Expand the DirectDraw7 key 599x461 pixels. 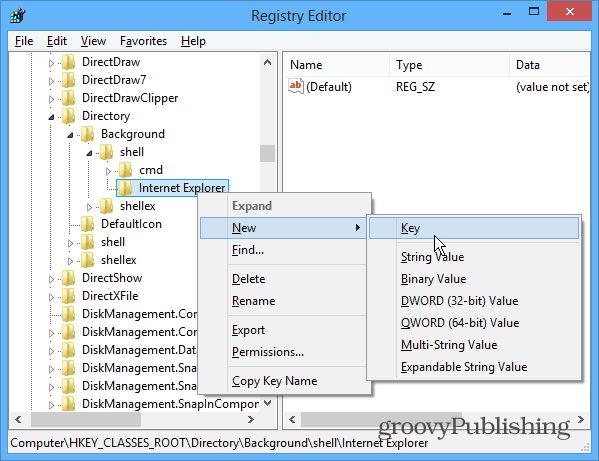coord(51,81)
